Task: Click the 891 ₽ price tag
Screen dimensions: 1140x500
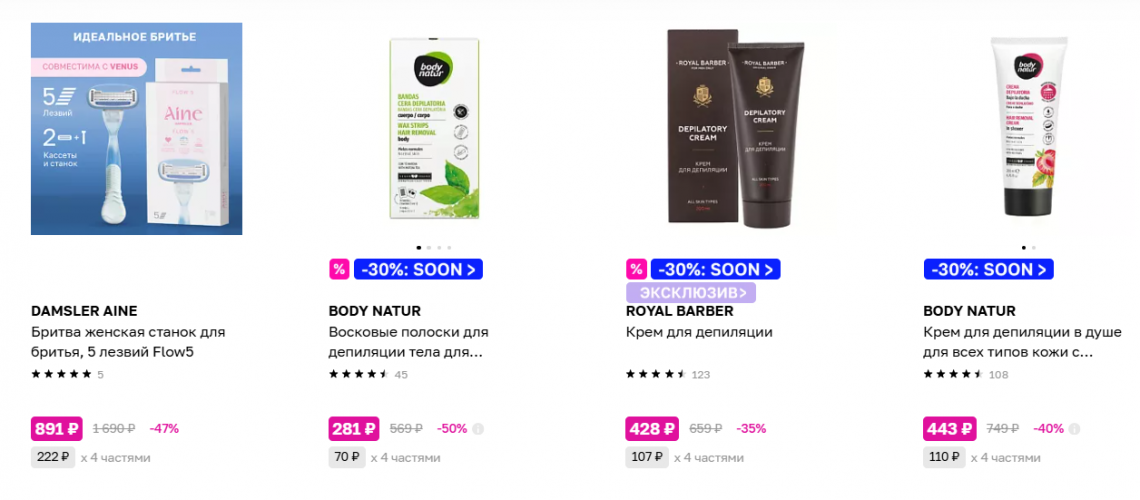Action: coord(57,429)
